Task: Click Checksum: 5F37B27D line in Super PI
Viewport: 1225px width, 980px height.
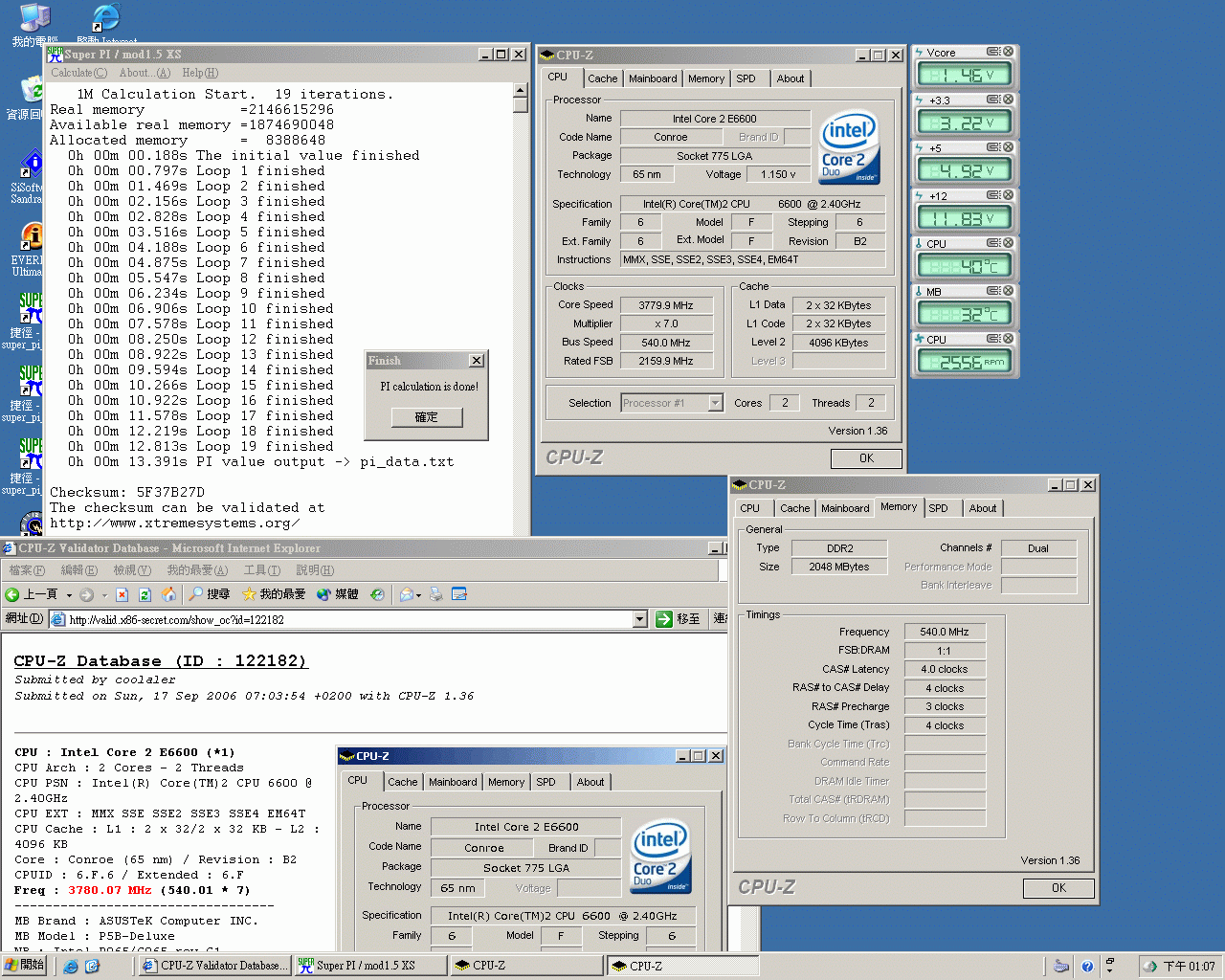Action: tap(127, 493)
